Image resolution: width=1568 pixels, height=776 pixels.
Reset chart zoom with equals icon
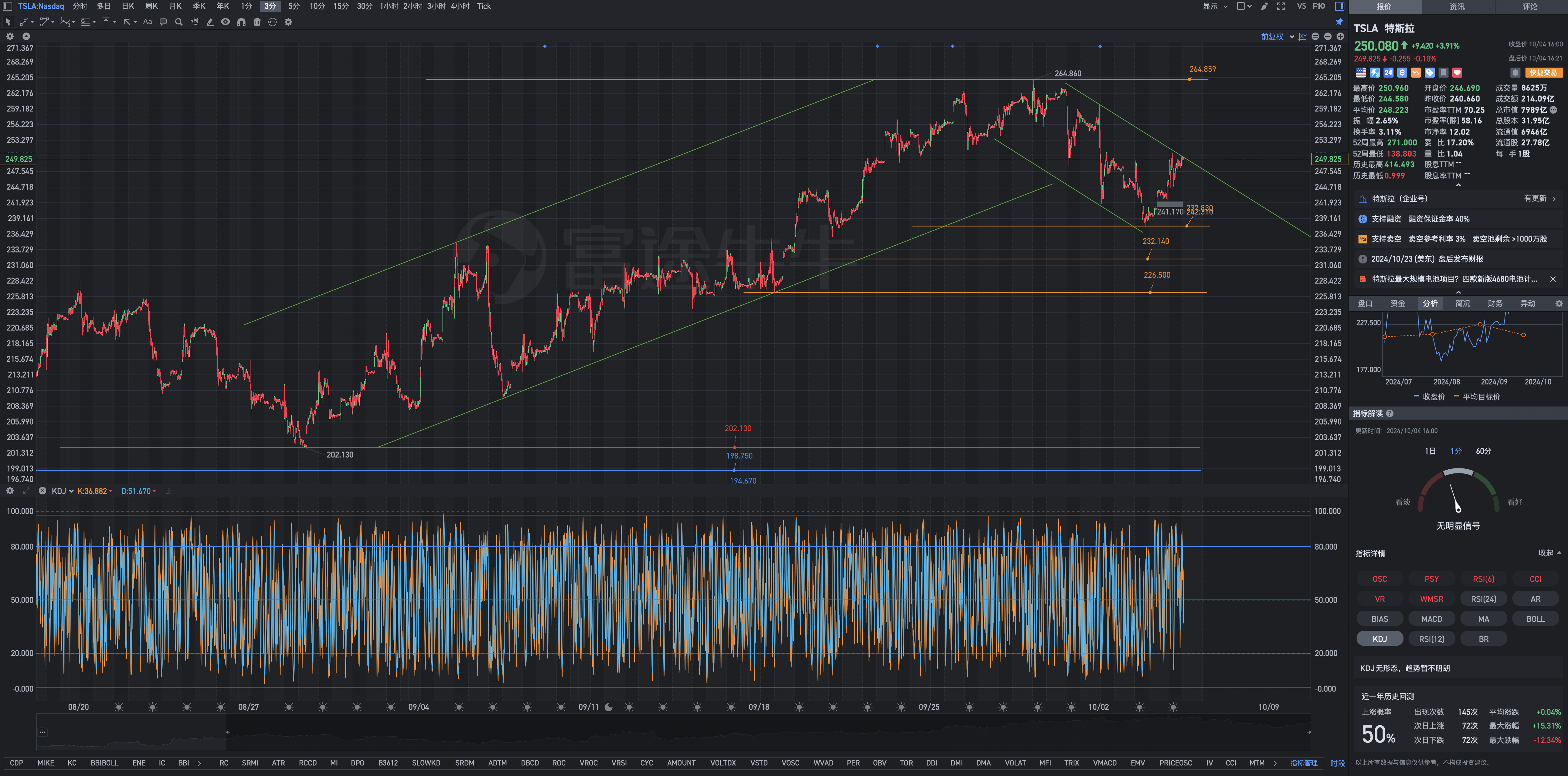[x=1315, y=37]
